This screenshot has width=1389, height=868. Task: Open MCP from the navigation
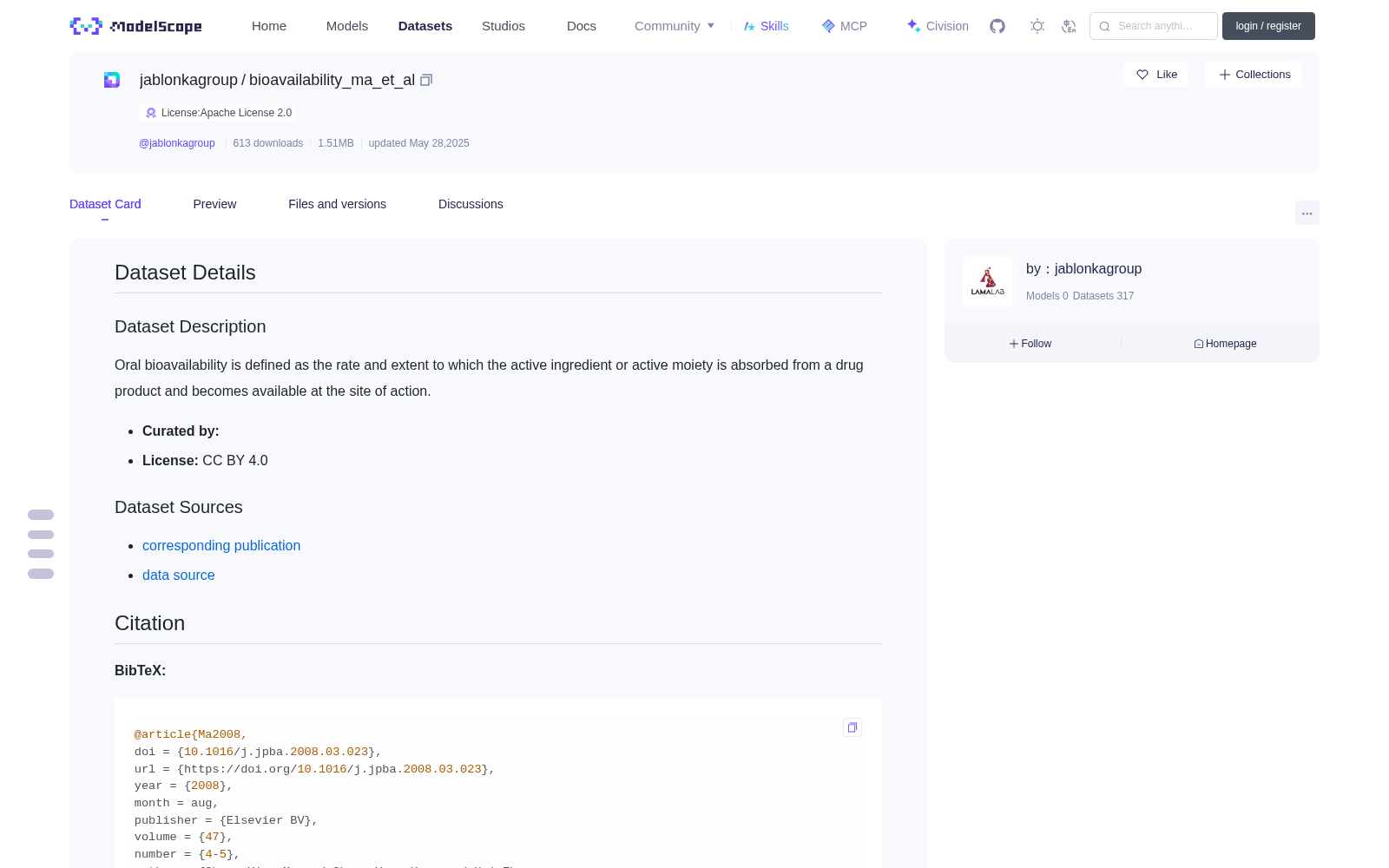click(845, 26)
